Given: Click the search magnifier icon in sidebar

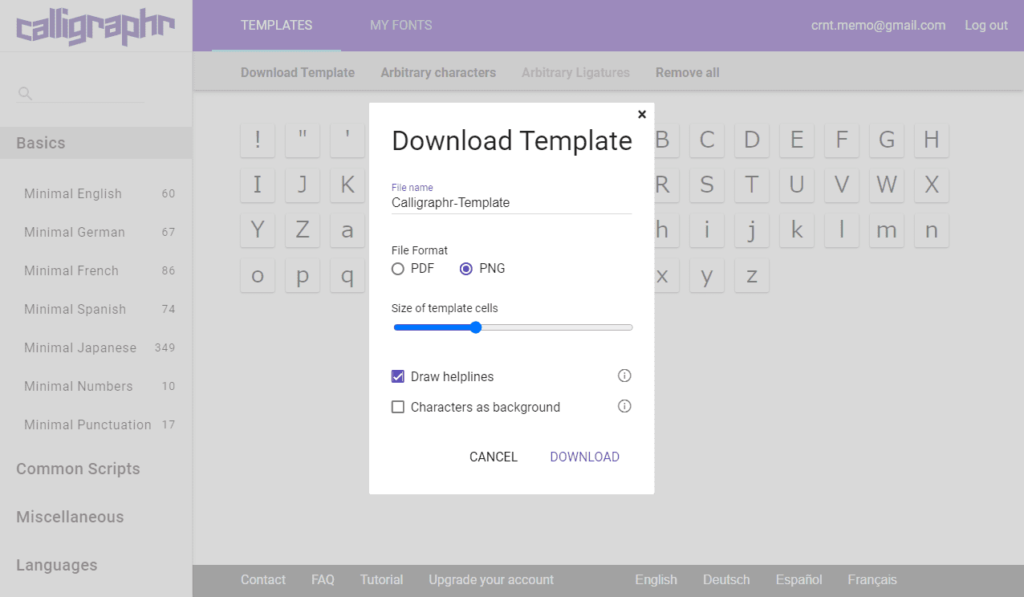Looking at the screenshot, I should tap(25, 93).
